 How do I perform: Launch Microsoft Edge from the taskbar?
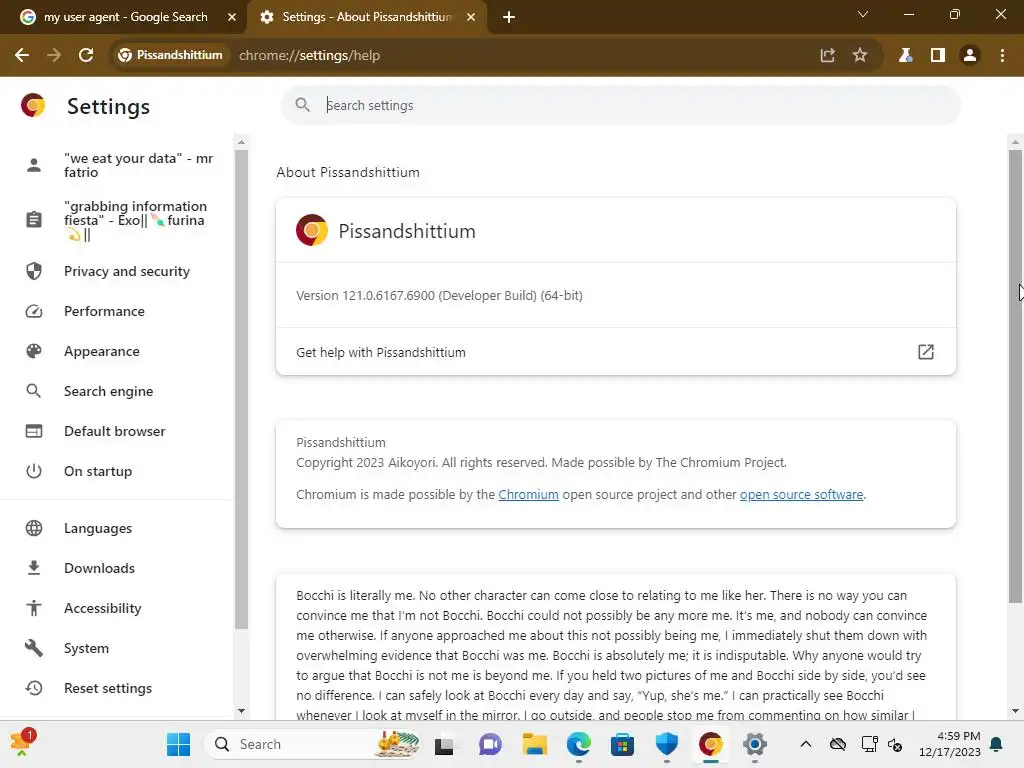(x=579, y=744)
